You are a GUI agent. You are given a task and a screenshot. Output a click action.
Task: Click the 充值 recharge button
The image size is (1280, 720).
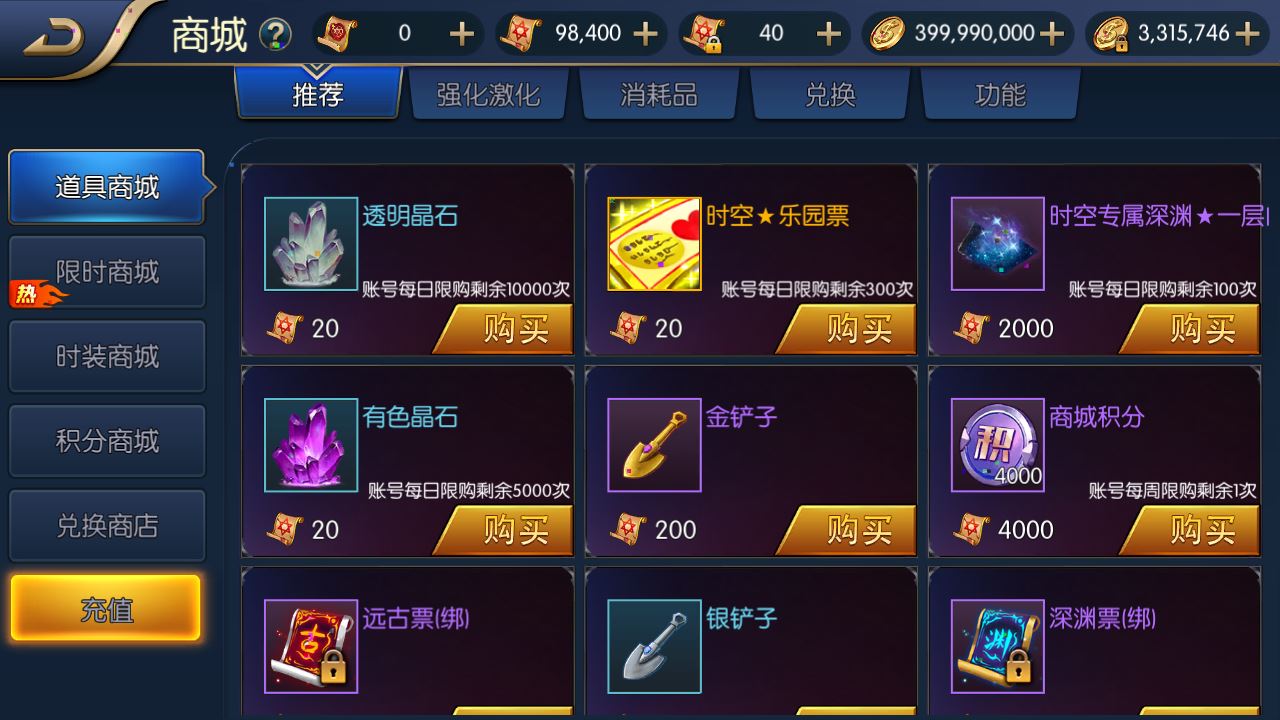[x=106, y=608]
